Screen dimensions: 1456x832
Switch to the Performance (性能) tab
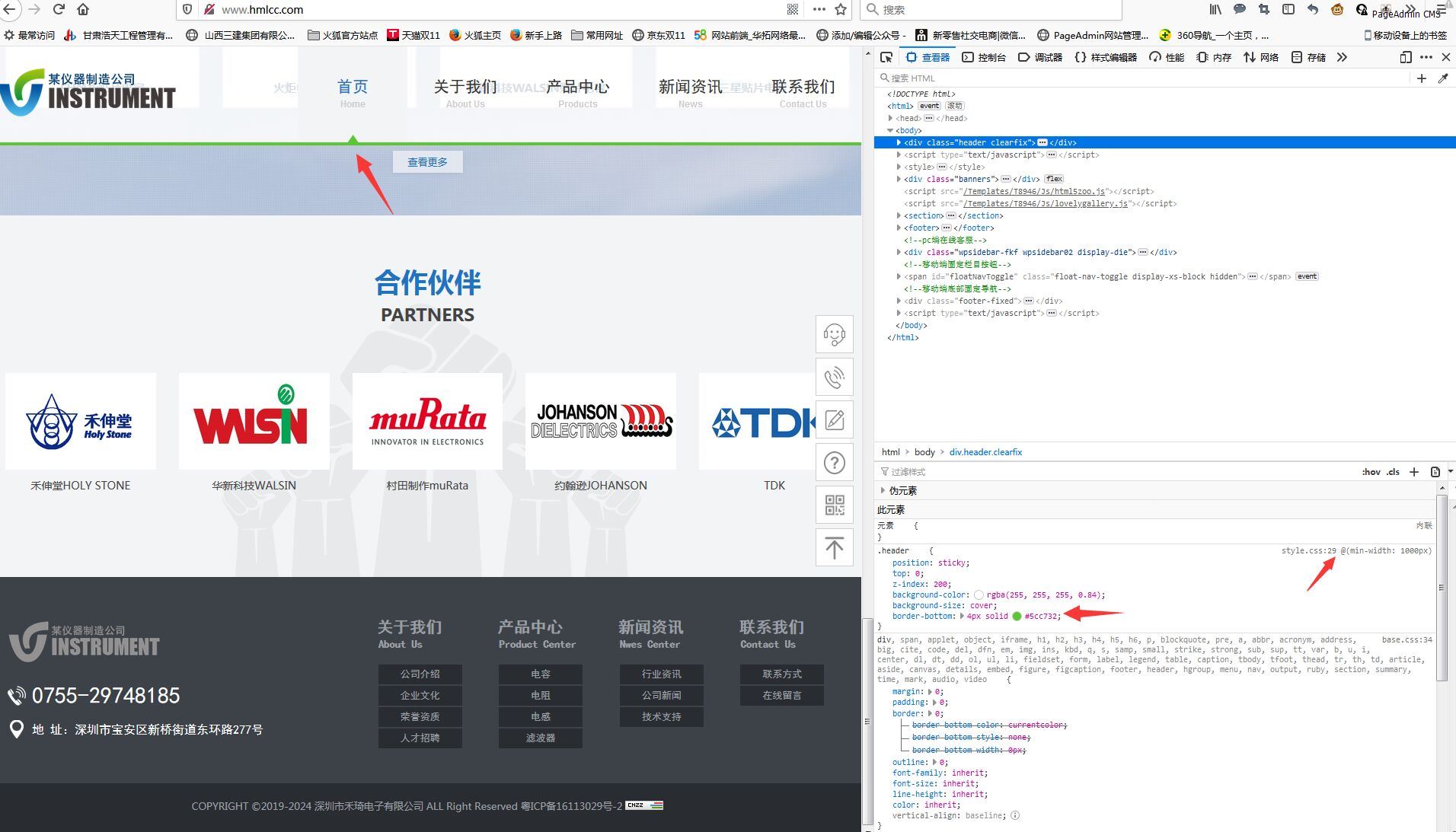1167,57
